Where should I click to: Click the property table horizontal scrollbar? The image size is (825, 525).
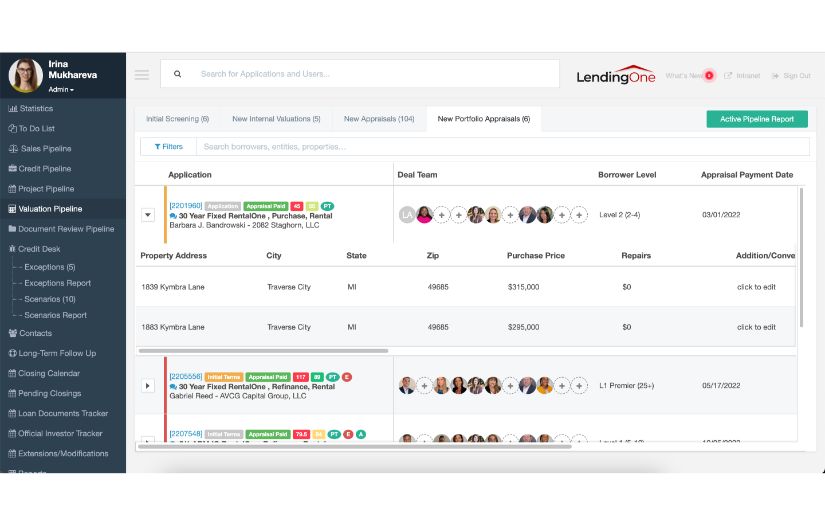pyautogui.click(x=263, y=350)
